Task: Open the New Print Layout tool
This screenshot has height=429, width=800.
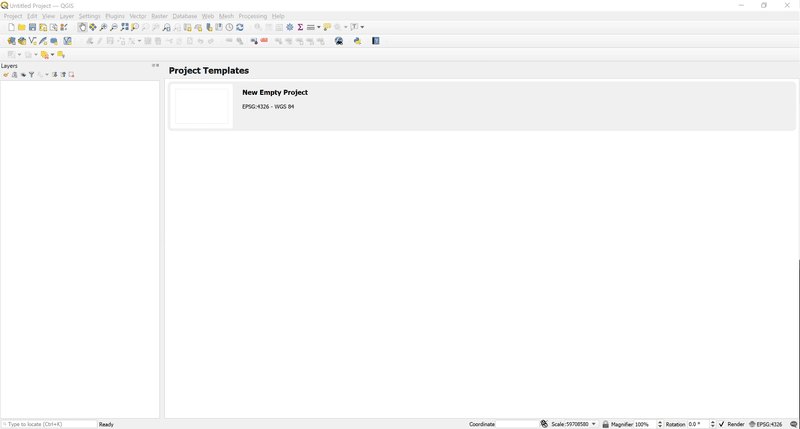Action: point(43,27)
